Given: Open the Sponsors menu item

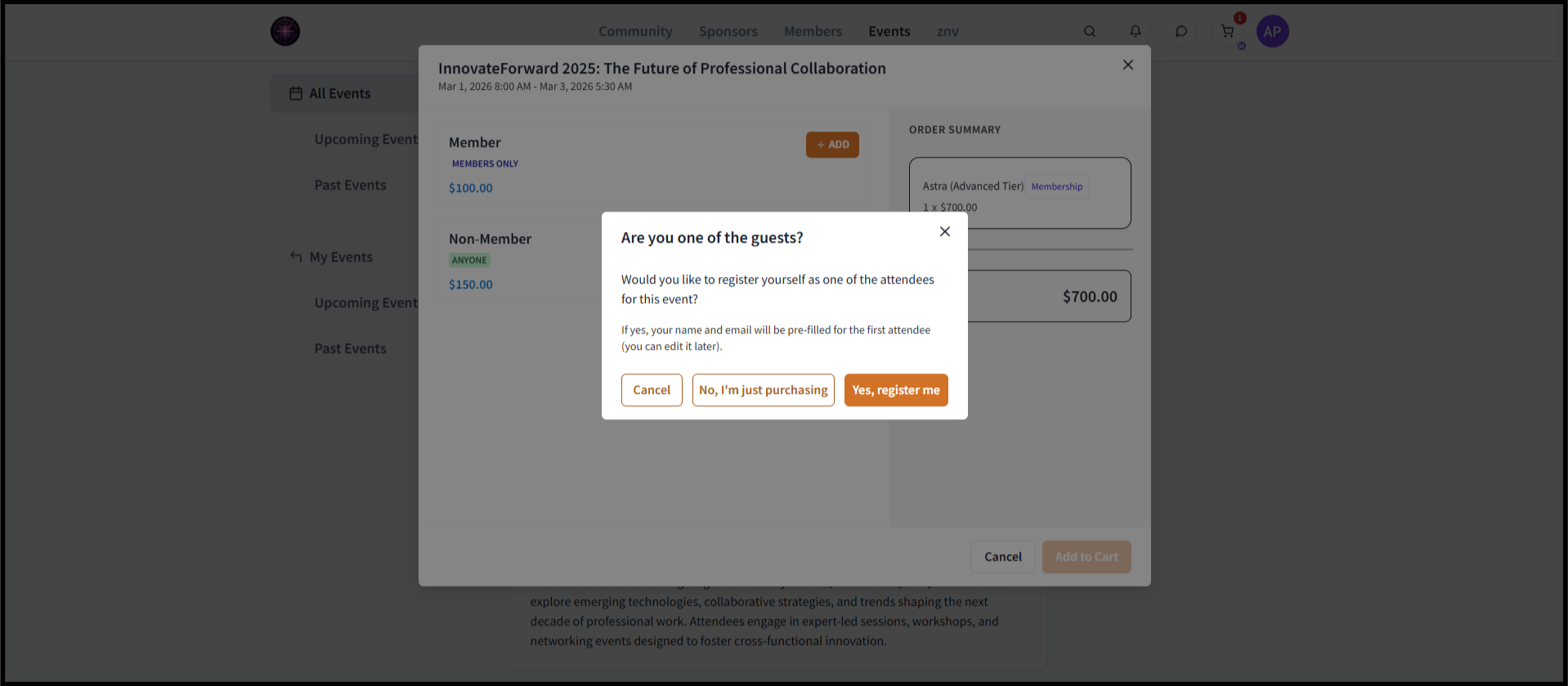Looking at the screenshot, I should coord(728,31).
